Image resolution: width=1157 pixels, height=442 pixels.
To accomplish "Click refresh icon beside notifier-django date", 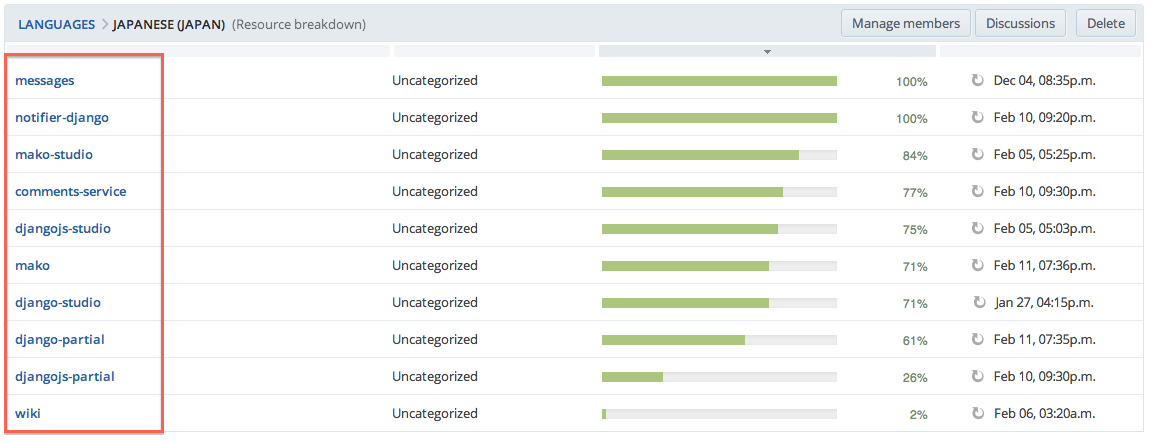I will (x=977, y=118).
